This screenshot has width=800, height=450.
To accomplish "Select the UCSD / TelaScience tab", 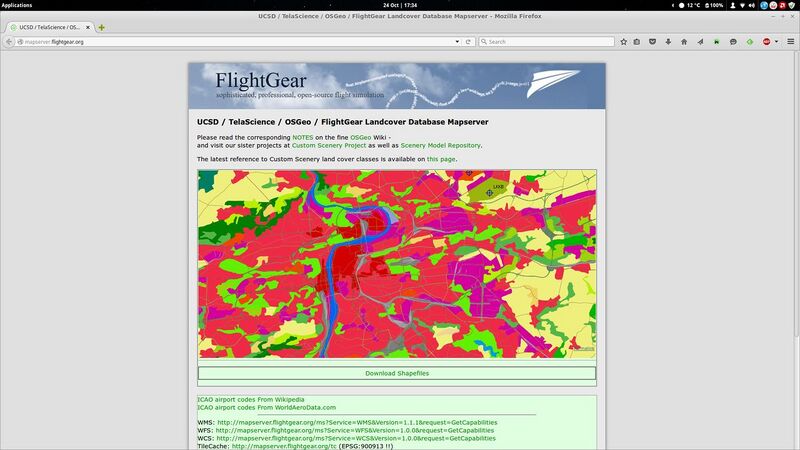I will 49,28.
